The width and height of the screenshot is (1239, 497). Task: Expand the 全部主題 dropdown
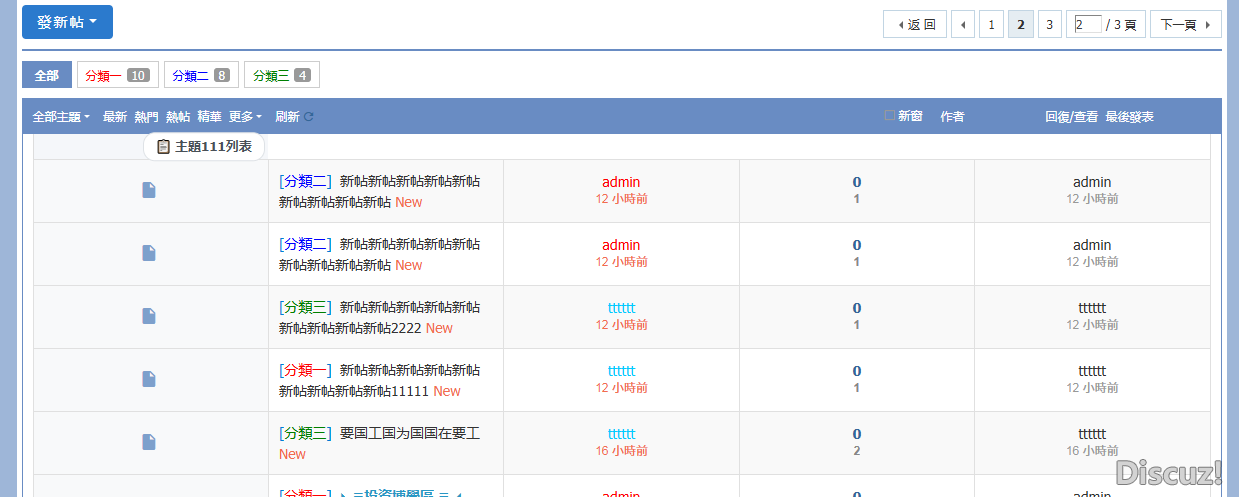[x=61, y=117]
